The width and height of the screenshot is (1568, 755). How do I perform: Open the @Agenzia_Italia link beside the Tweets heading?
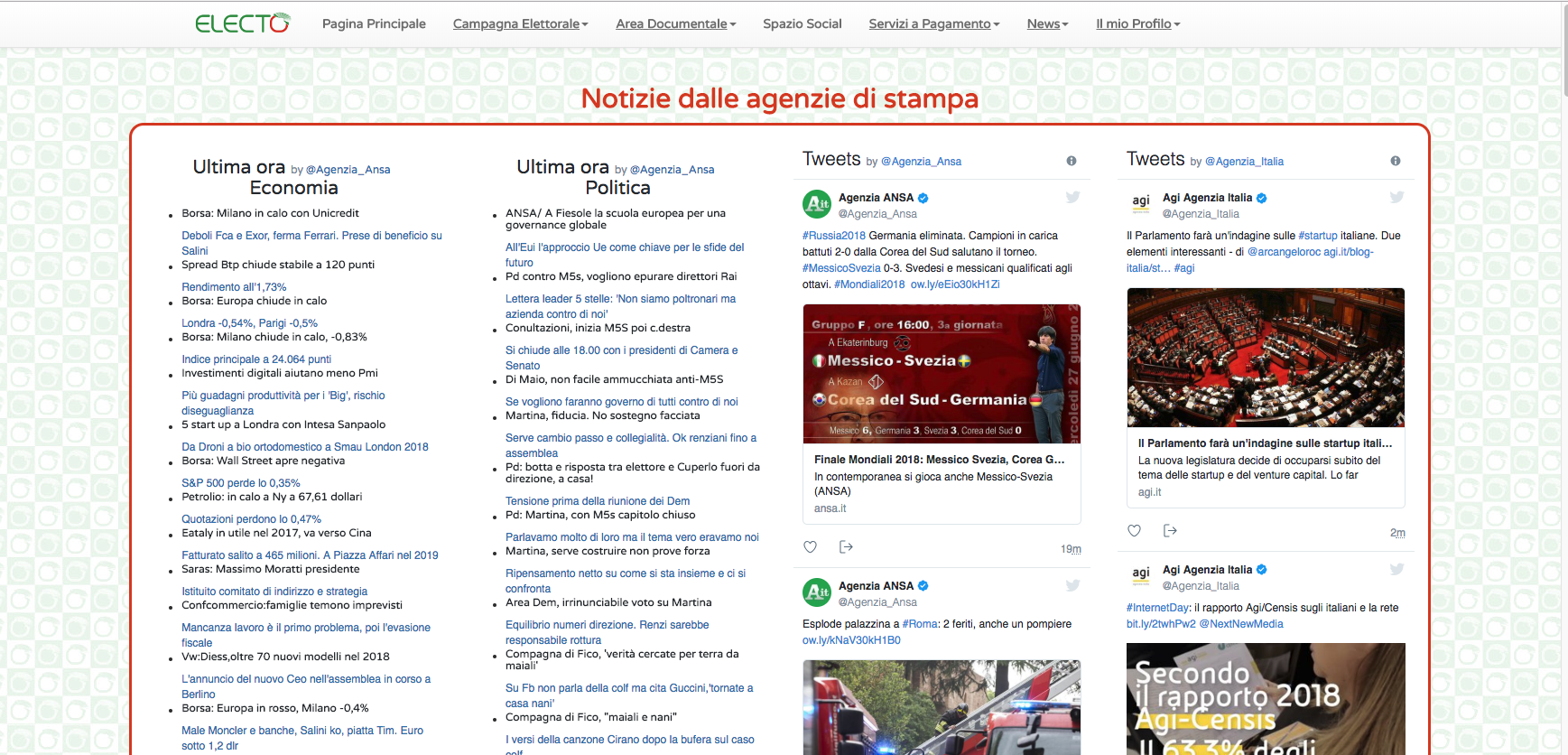(x=1244, y=162)
